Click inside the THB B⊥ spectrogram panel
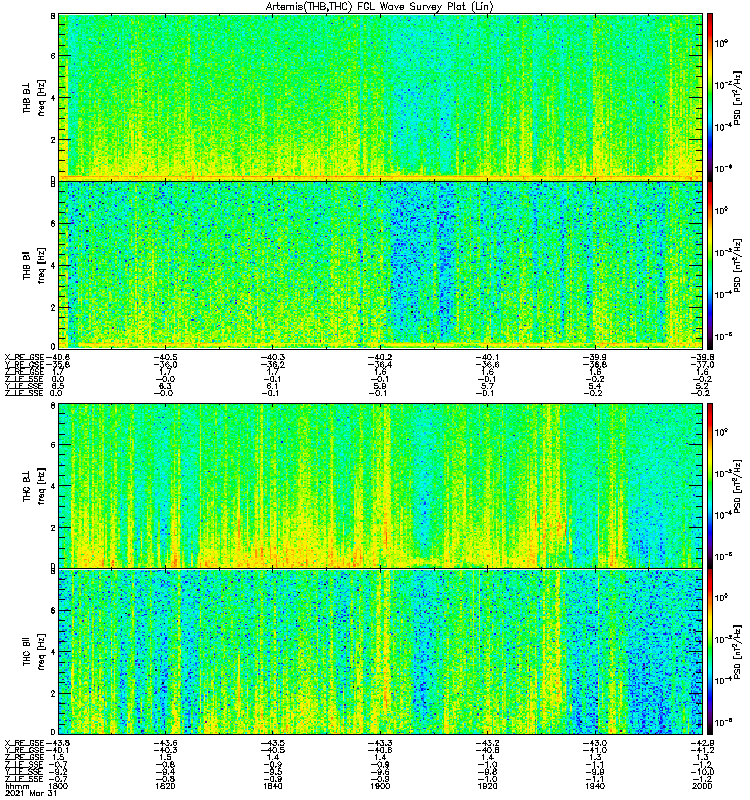This screenshot has width=750, height=800. [x=381, y=97]
